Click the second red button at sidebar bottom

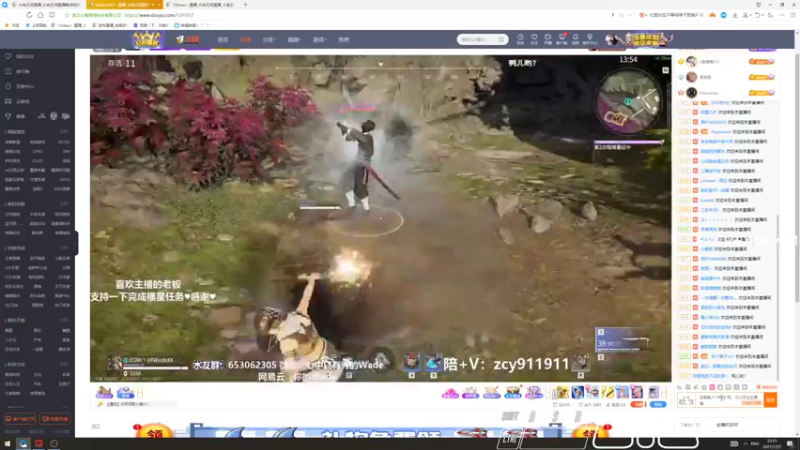[x=55, y=419]
